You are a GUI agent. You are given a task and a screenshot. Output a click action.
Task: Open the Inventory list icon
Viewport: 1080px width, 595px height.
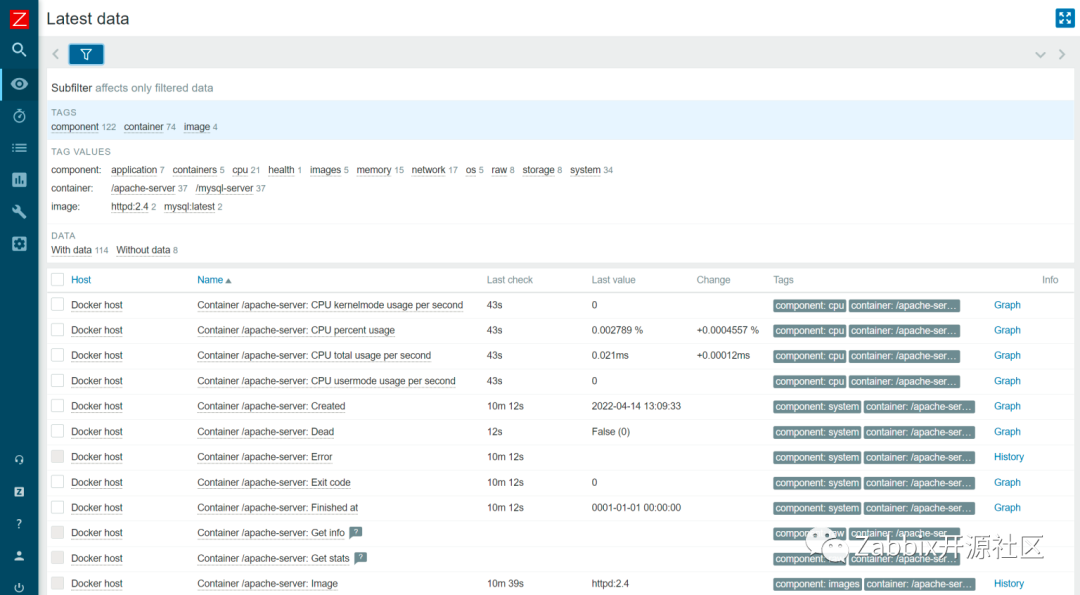[x=19, y=148]
